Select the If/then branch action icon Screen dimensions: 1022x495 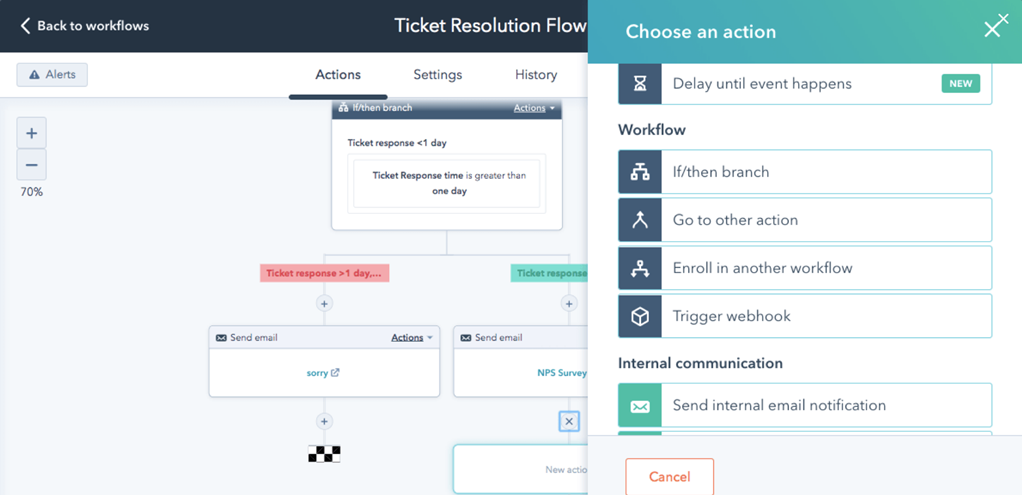(640, 172)
